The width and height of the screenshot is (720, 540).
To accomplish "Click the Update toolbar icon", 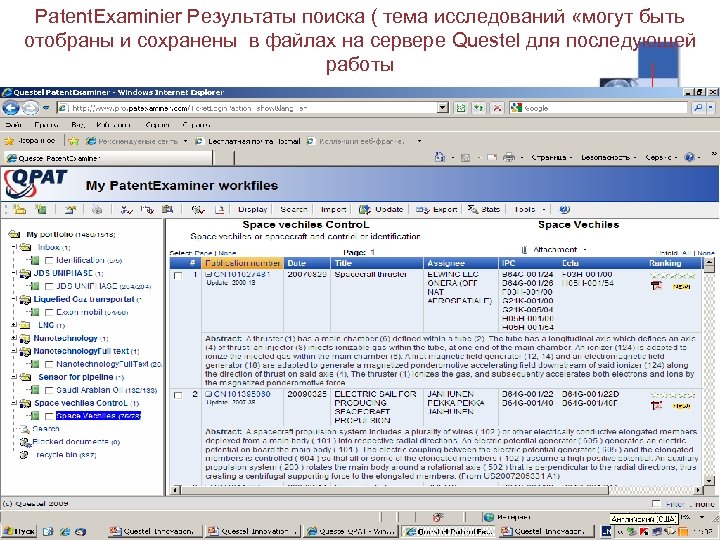I will coord(365,209).
